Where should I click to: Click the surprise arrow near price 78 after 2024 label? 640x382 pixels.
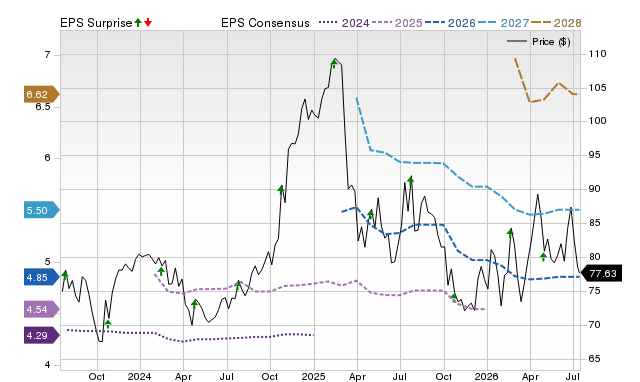point(161,271)
